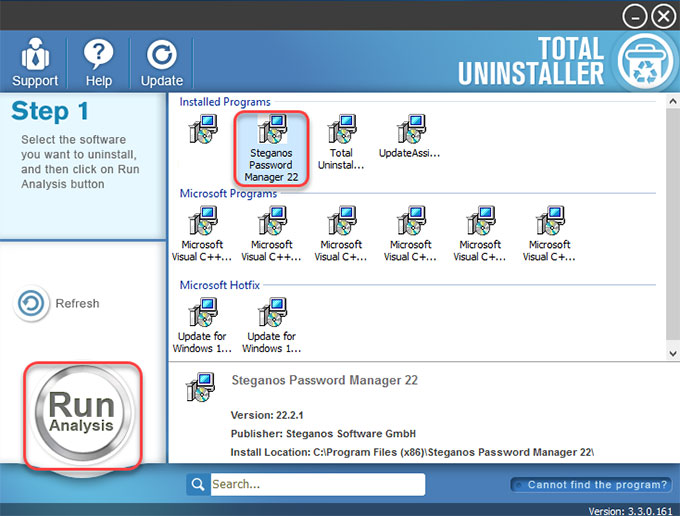Close the Total Uninstaller window
Screen dimensions: 680x516
[664, 16]
